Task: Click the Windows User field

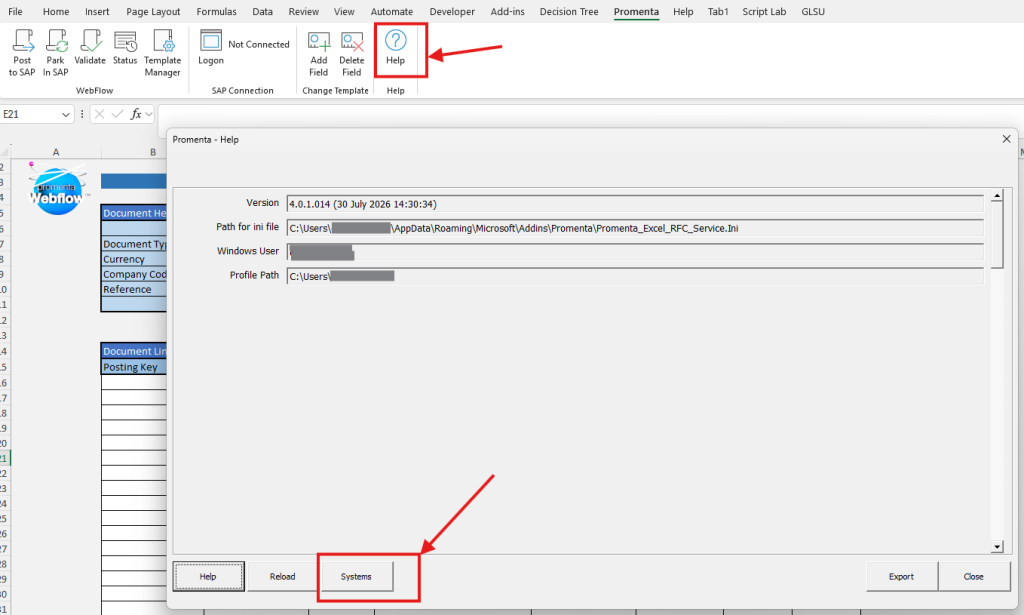Action: 635,252
